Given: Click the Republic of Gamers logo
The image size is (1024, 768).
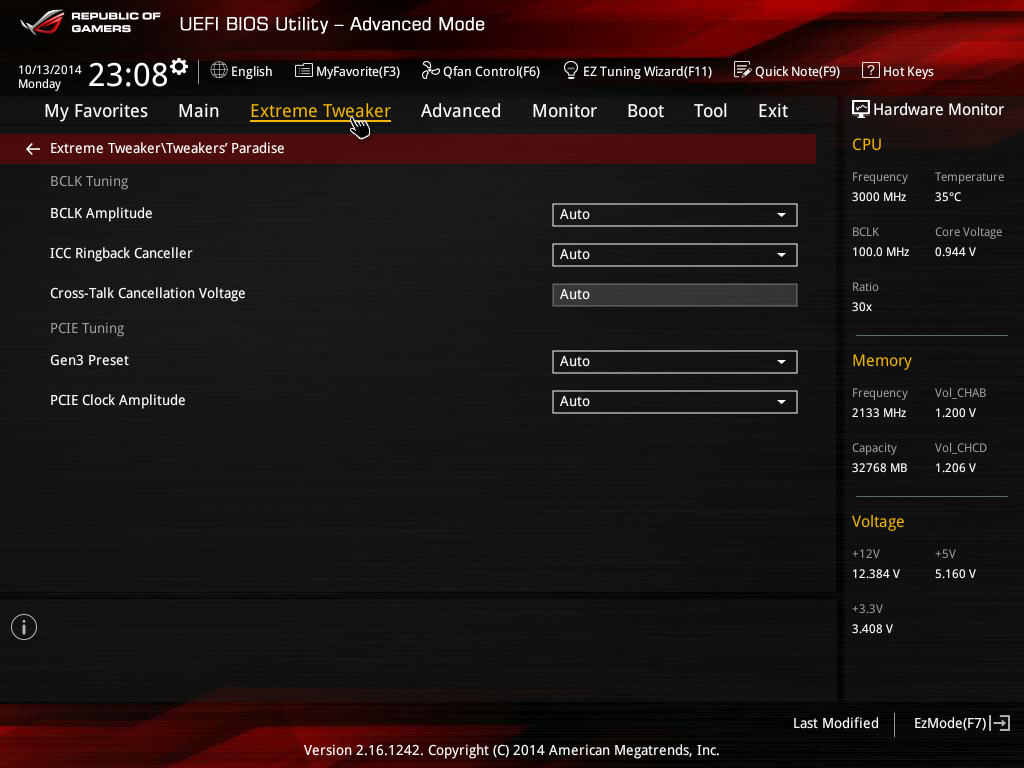Looking at the screenshot, I should pyautogui.click(x=90, y=22).
